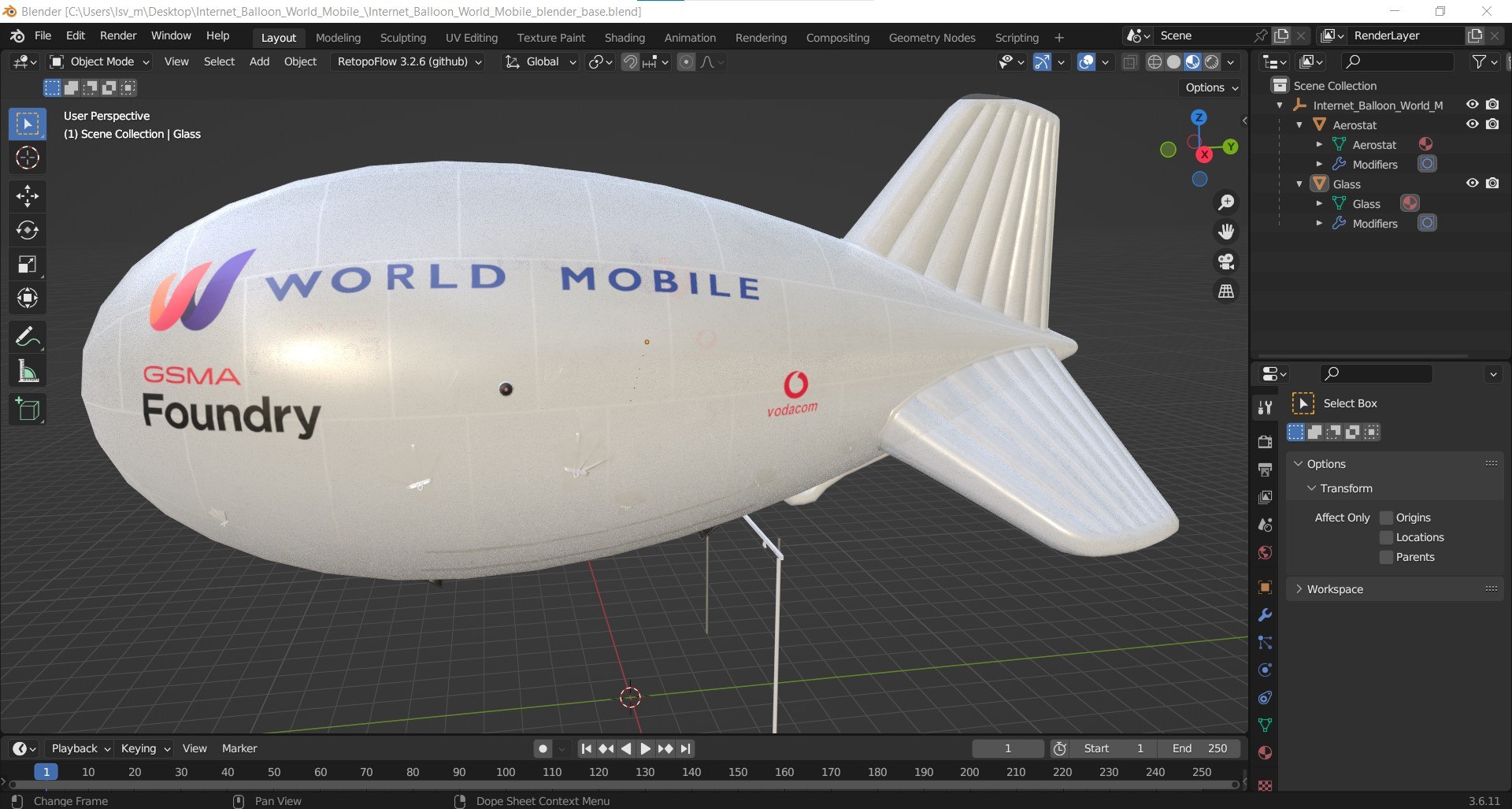The image size is (1512, 809).
Task: Switch to rendered viewport shading sphere
Action: pyautogui.click(x=1212, y=61)
